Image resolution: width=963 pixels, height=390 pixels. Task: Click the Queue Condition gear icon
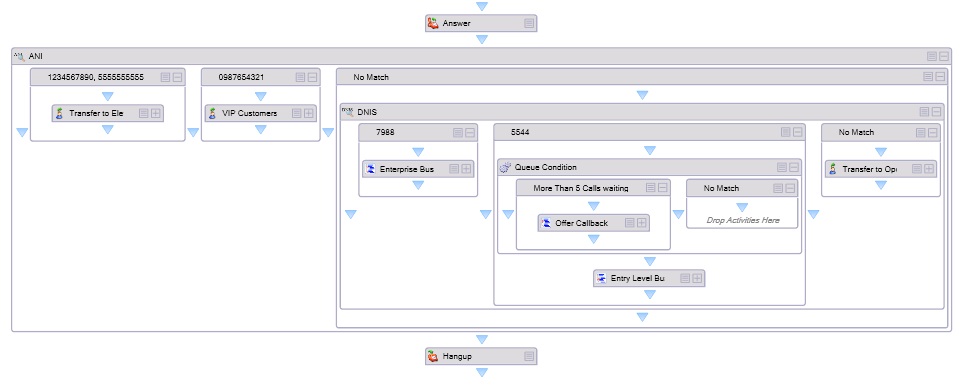pyautogui.click(x=505, y=167)
